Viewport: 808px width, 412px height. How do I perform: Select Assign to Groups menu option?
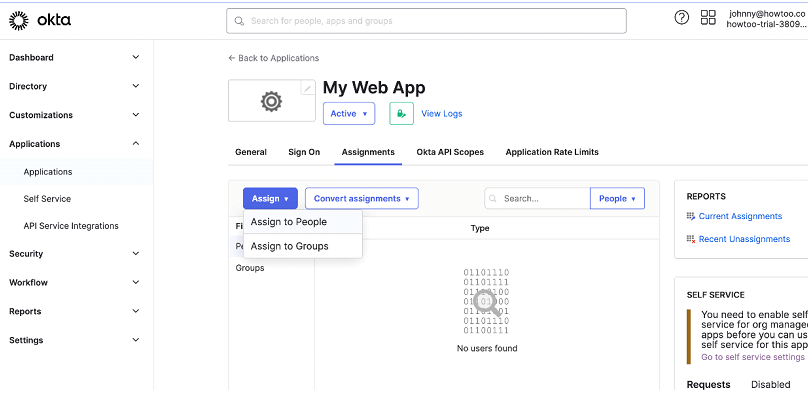tap(290, 246)
